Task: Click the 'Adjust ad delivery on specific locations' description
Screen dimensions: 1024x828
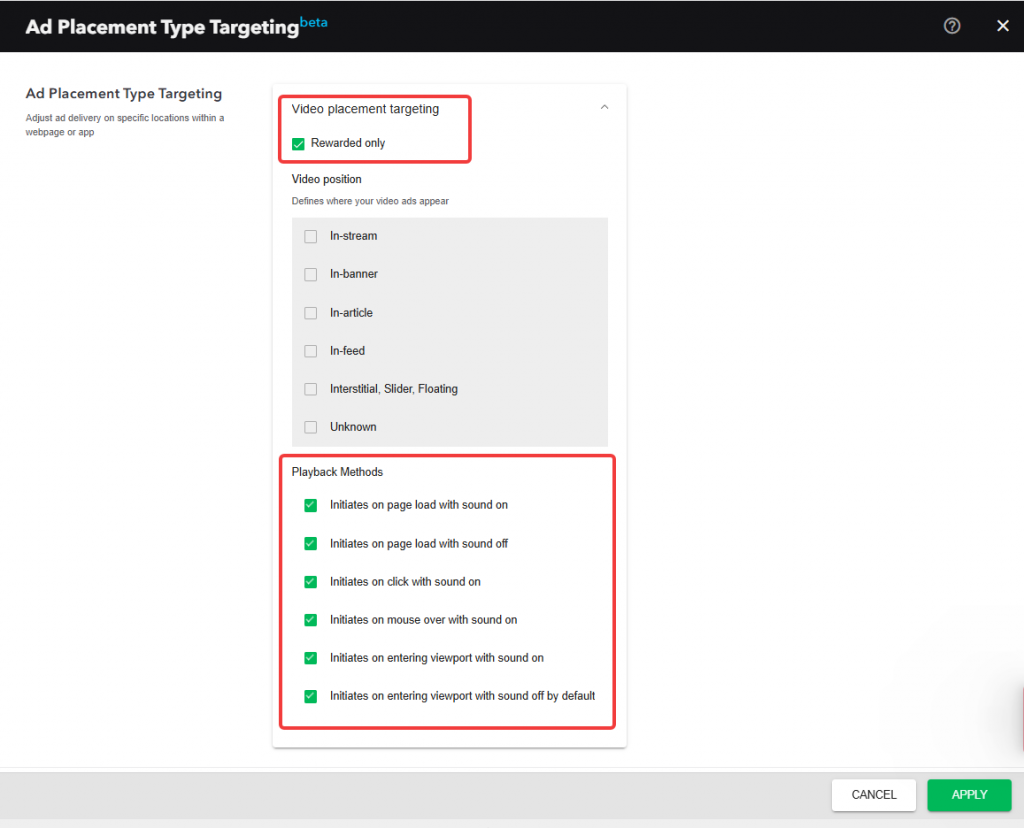Action: pyautogui.click(x=125, y=125)
